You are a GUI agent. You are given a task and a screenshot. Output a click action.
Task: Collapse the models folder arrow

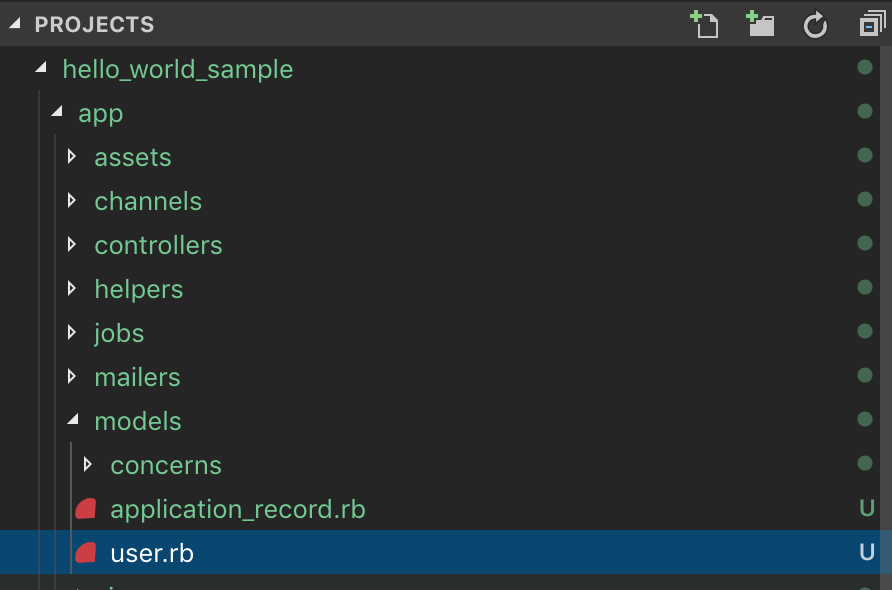pos(72,421)
